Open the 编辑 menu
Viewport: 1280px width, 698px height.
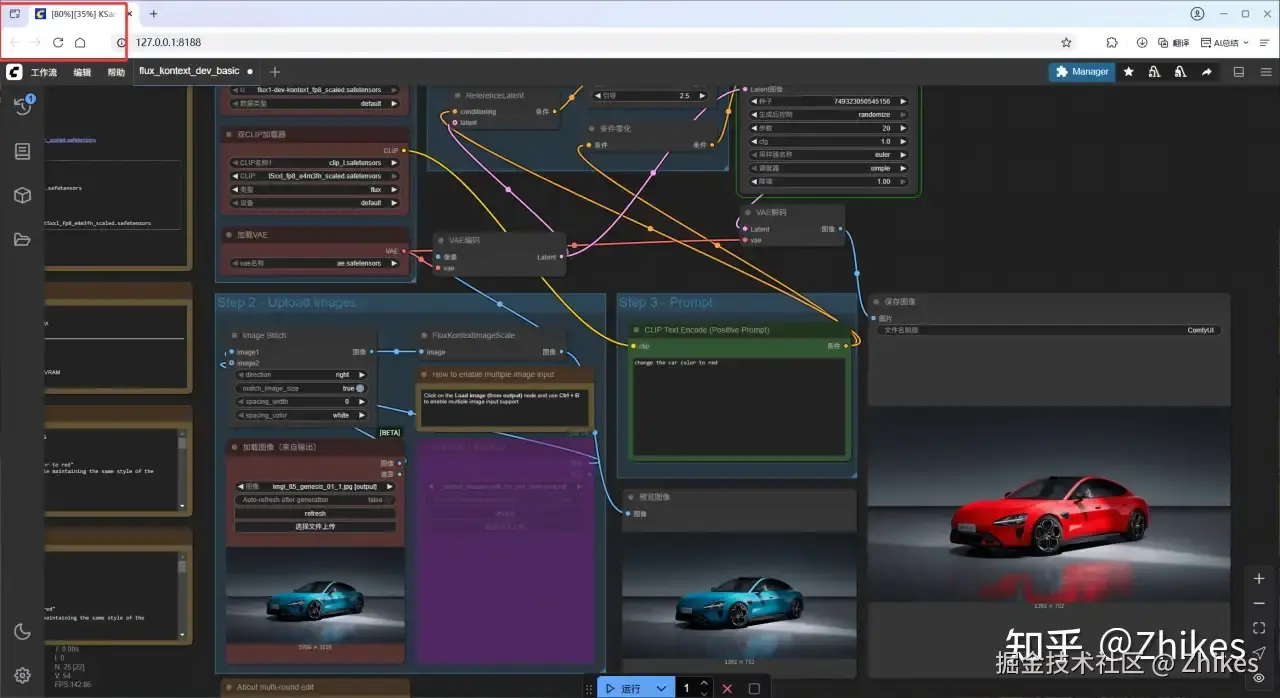82,72
